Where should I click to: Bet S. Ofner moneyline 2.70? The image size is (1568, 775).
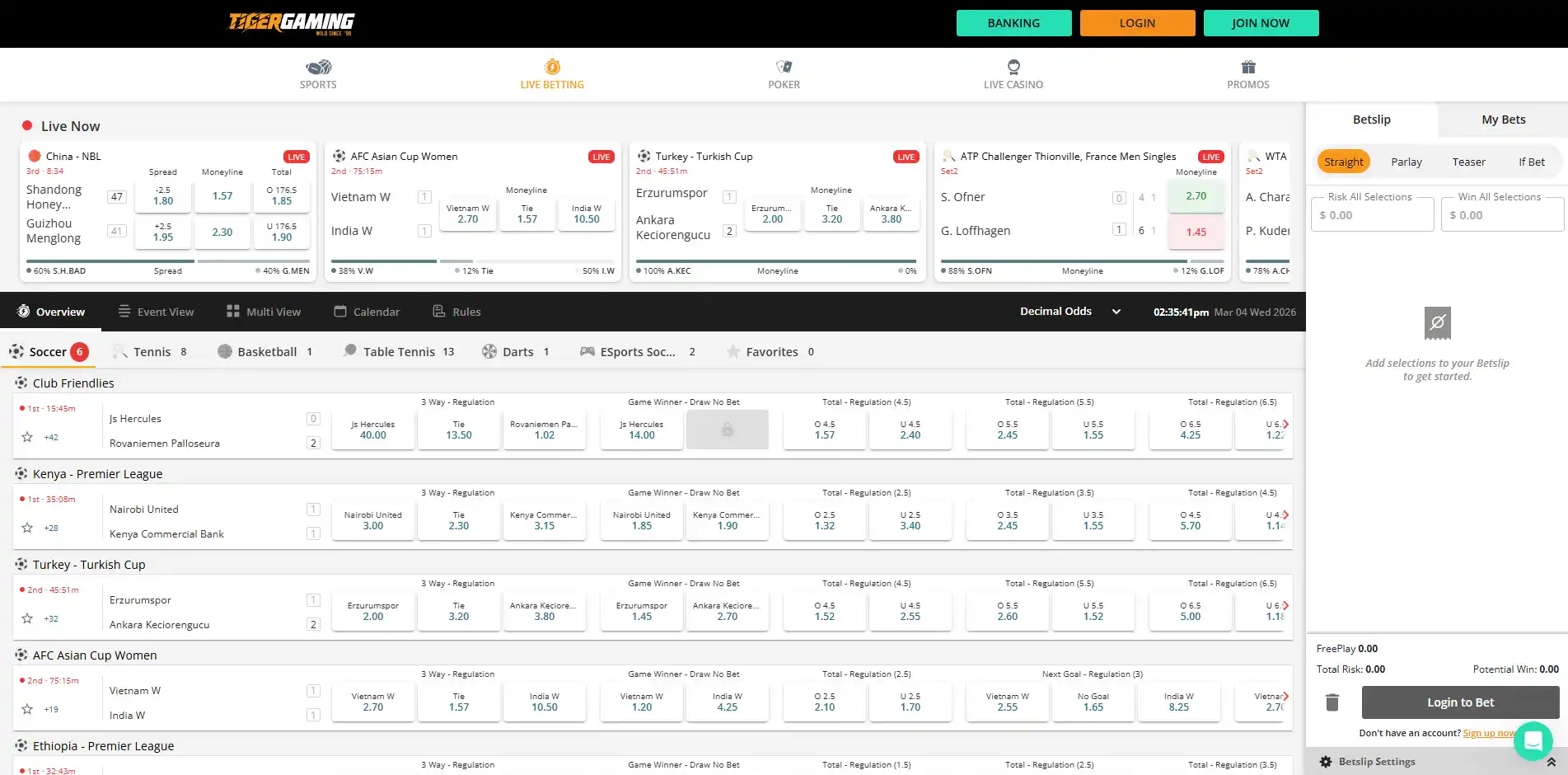(x=1196, y=196)
